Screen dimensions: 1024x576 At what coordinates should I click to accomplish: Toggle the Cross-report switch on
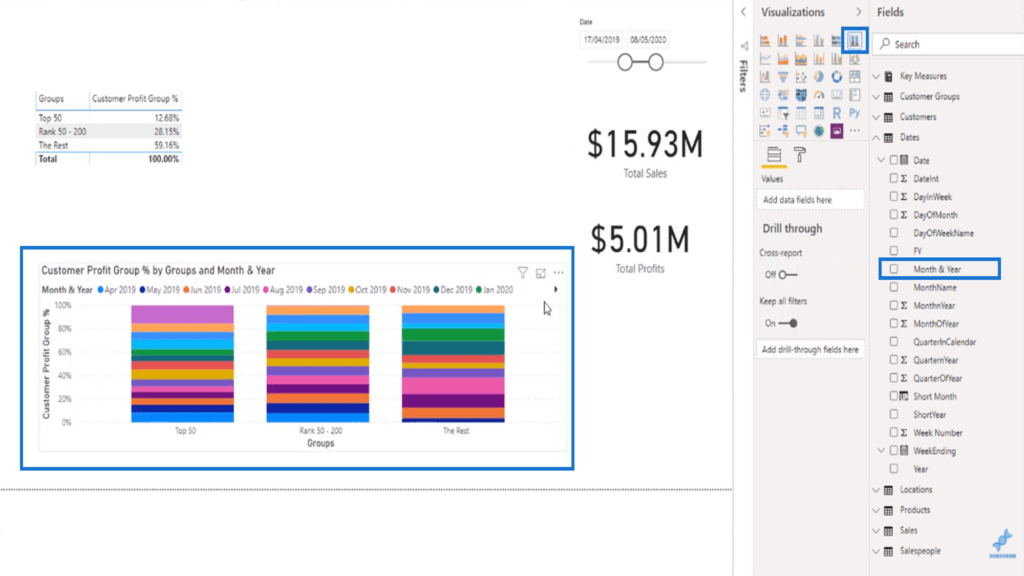click(x=788, y=275)
